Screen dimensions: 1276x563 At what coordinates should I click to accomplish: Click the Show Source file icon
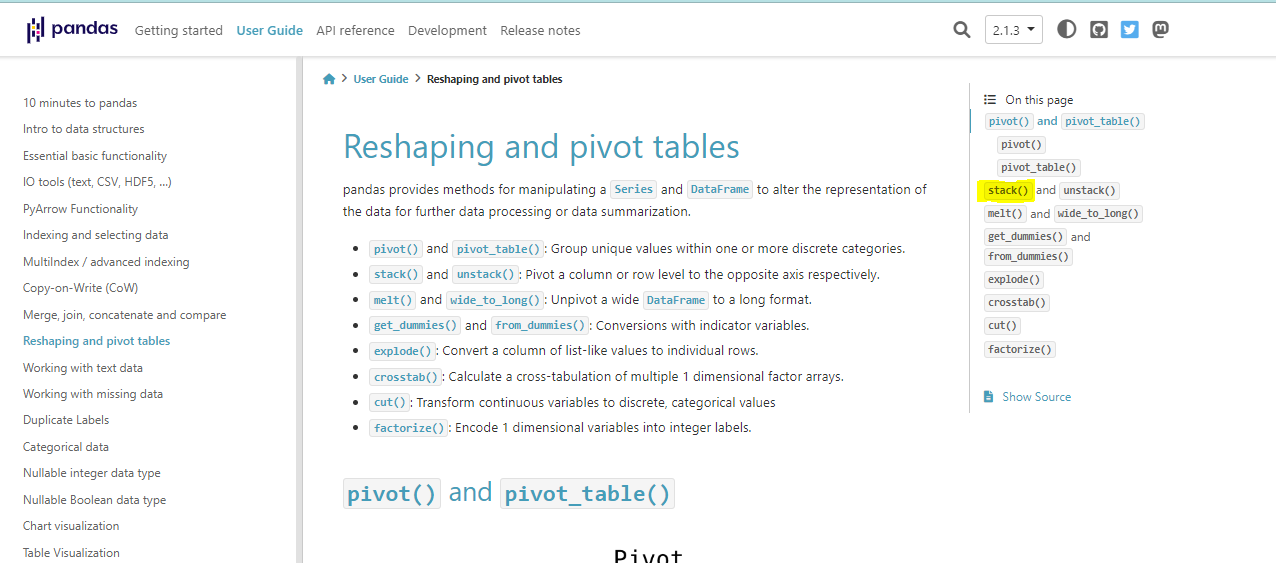coord(988,397)
